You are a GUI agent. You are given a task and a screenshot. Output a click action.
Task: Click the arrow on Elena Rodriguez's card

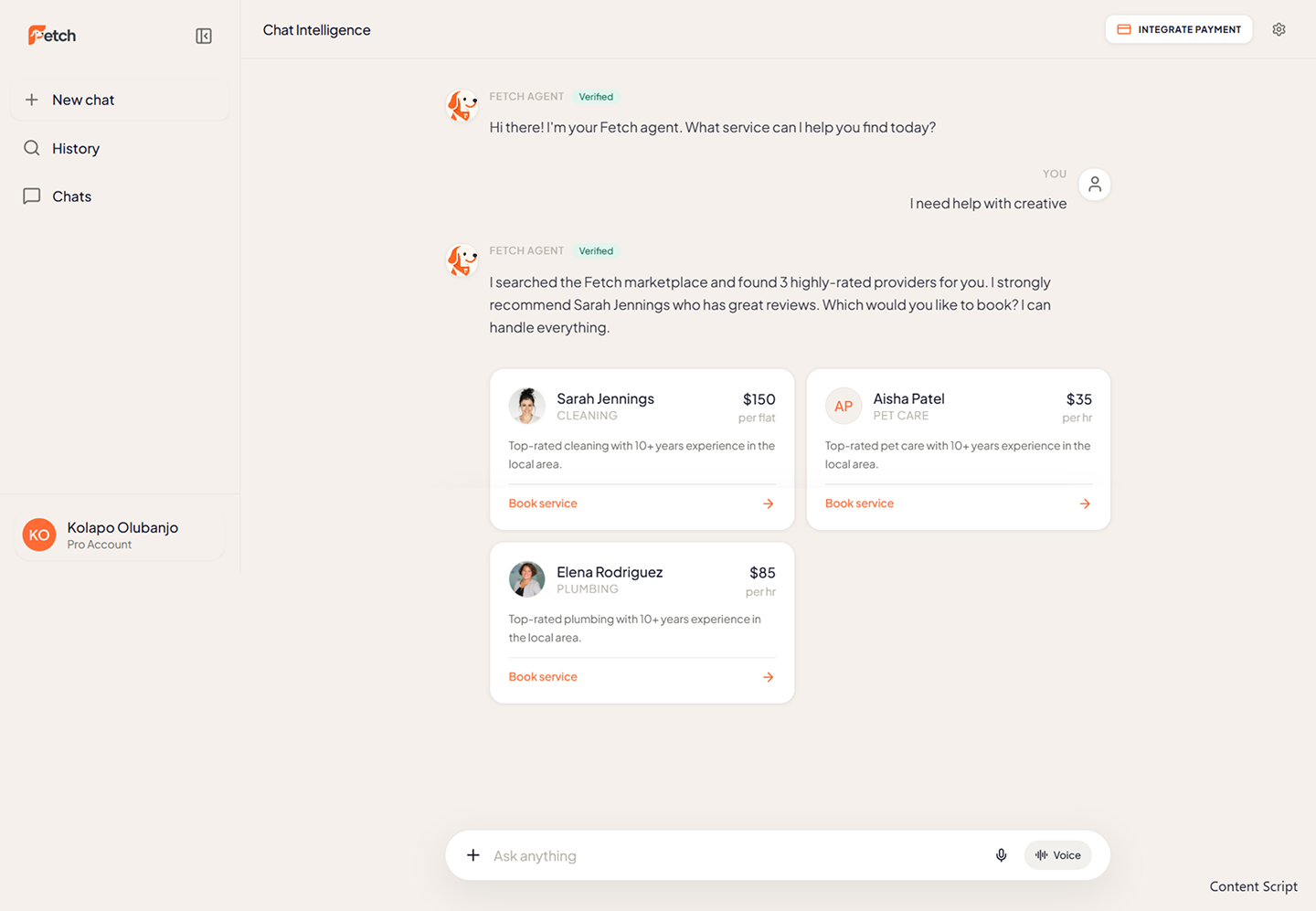769,677
